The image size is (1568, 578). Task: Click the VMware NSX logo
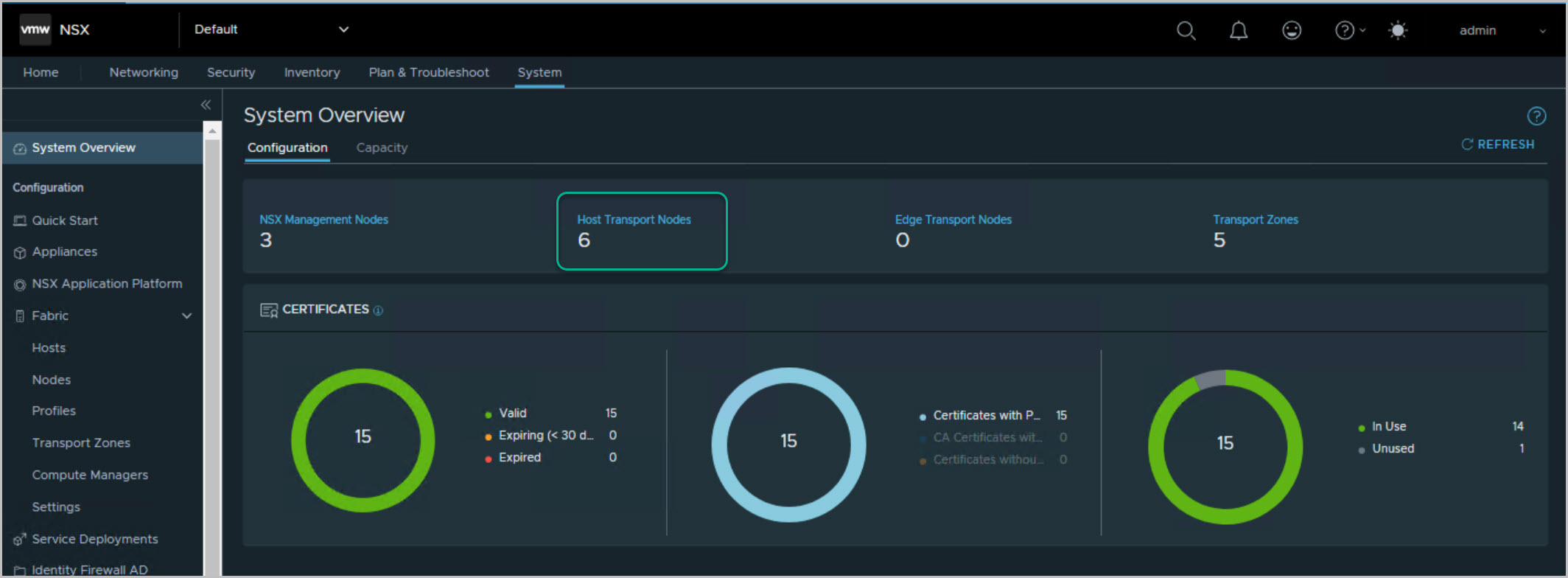tap(55, 29)
